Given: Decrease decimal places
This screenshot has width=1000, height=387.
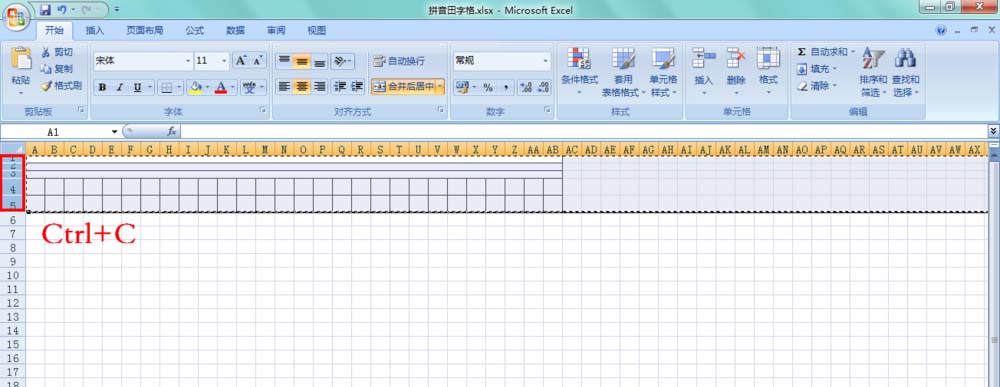Looking at the screenshot, I should (543, 87).
